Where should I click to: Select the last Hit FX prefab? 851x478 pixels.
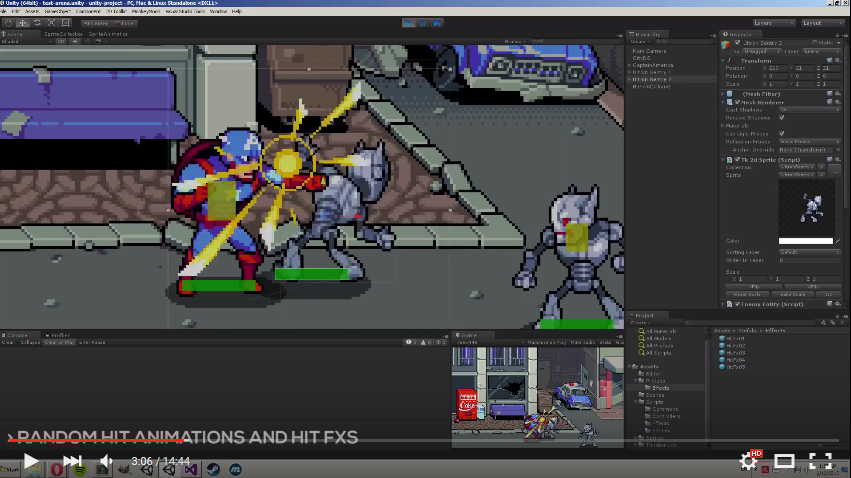click(x=732, y=367)
